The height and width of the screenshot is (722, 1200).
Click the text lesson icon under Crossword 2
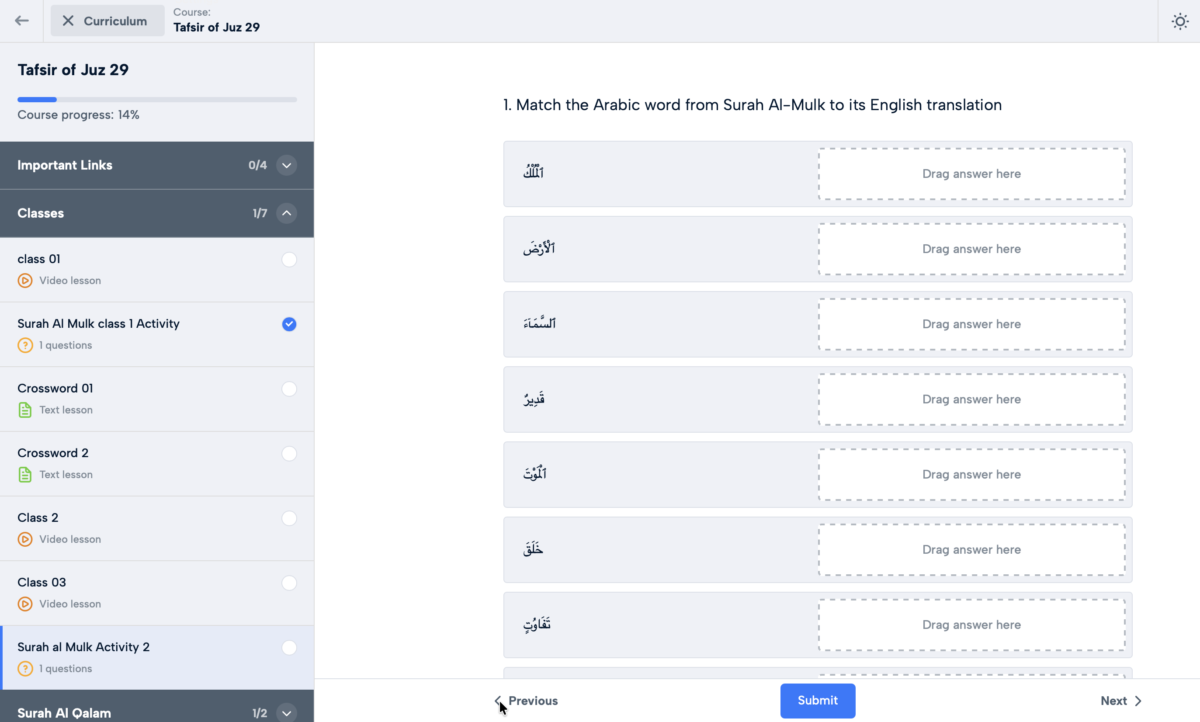coord(25,475)
